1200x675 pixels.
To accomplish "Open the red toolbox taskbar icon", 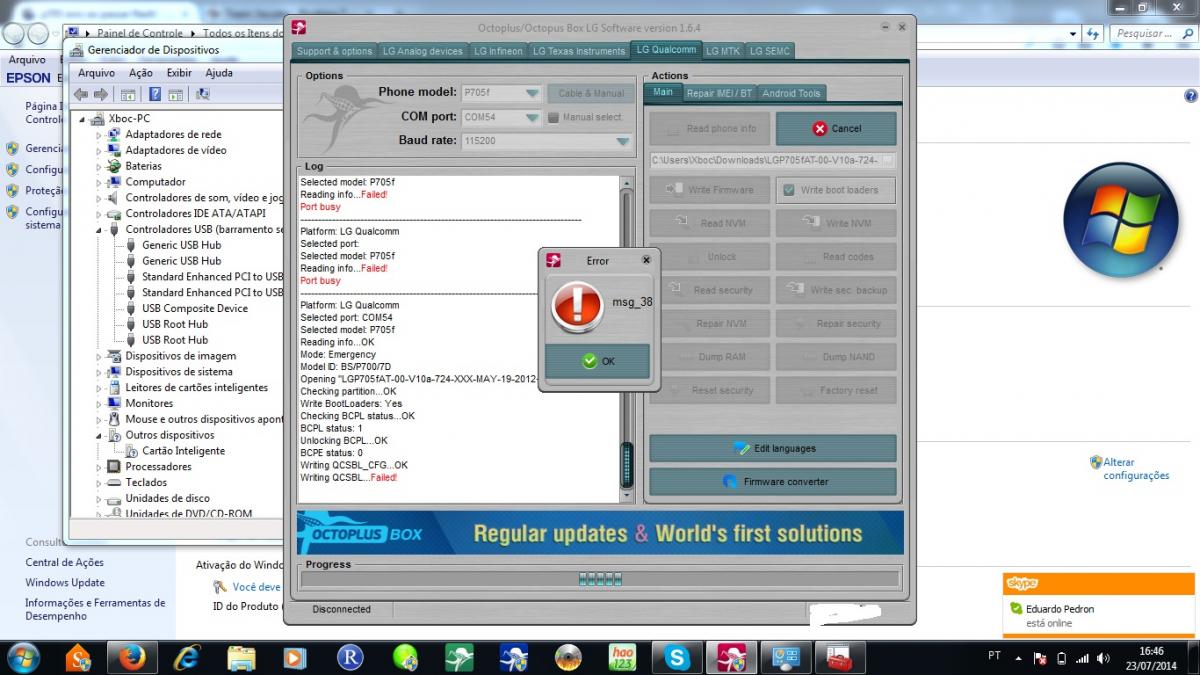I will click(x=839, y=656).
